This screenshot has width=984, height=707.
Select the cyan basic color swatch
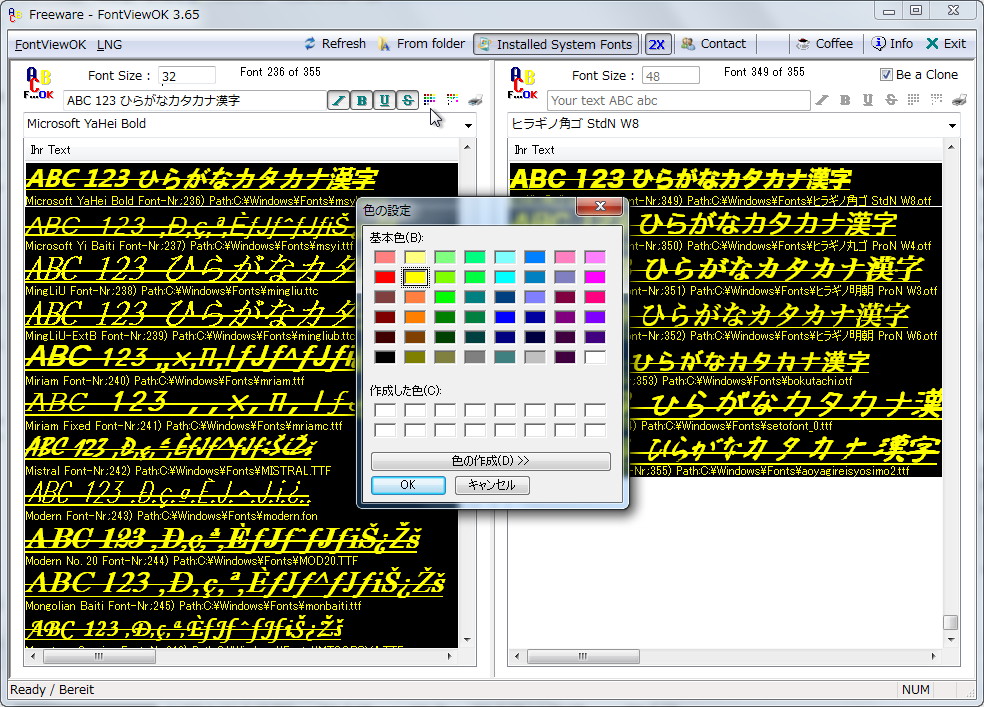505,277
